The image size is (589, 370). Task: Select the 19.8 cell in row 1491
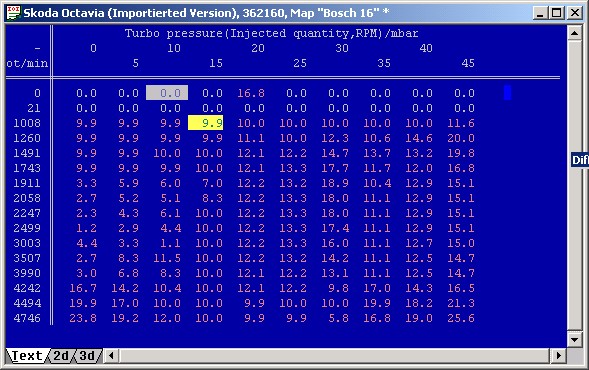pyautogui.click(x=461, y=153)
